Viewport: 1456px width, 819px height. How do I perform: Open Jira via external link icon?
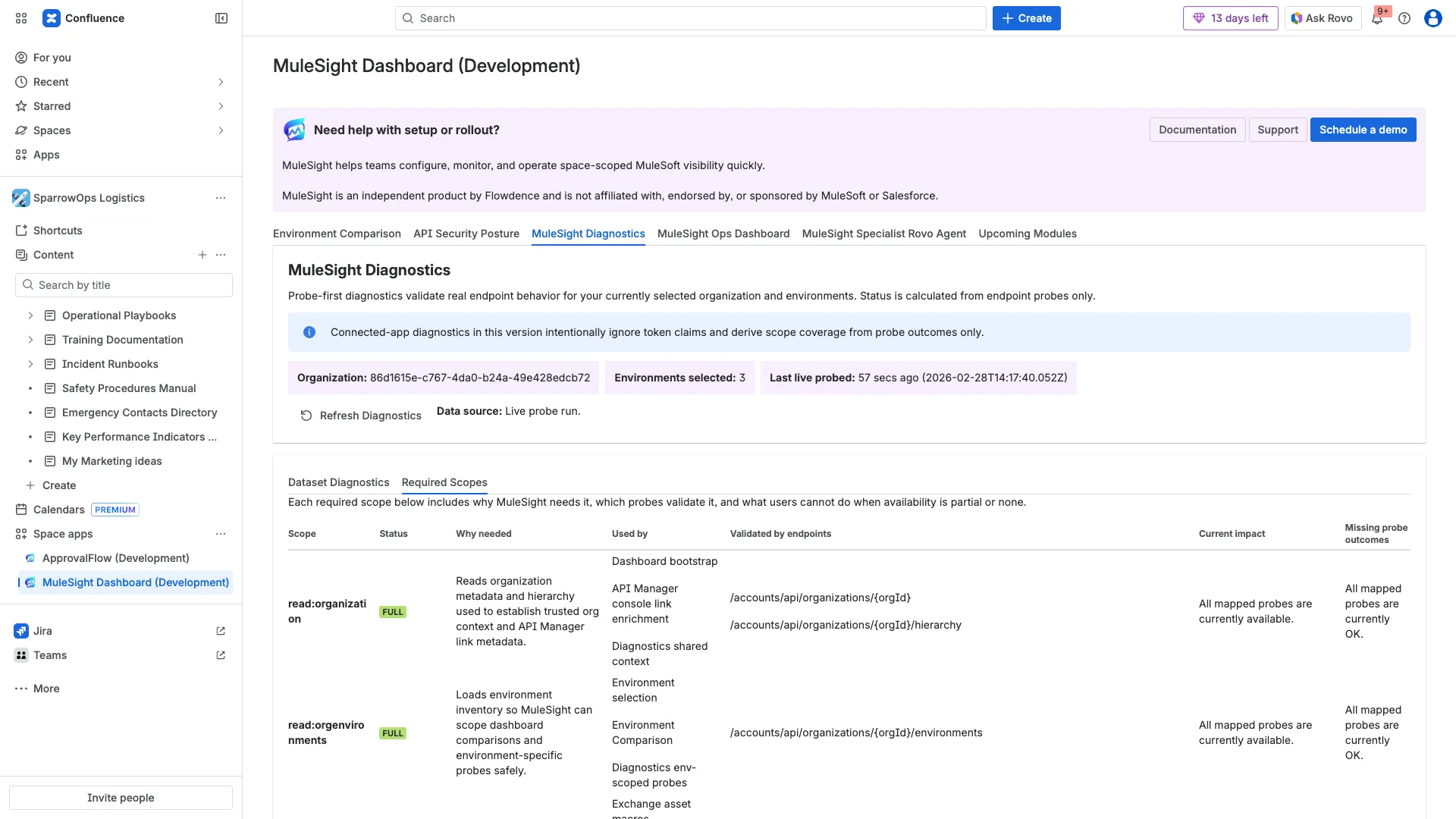(221, 631)
